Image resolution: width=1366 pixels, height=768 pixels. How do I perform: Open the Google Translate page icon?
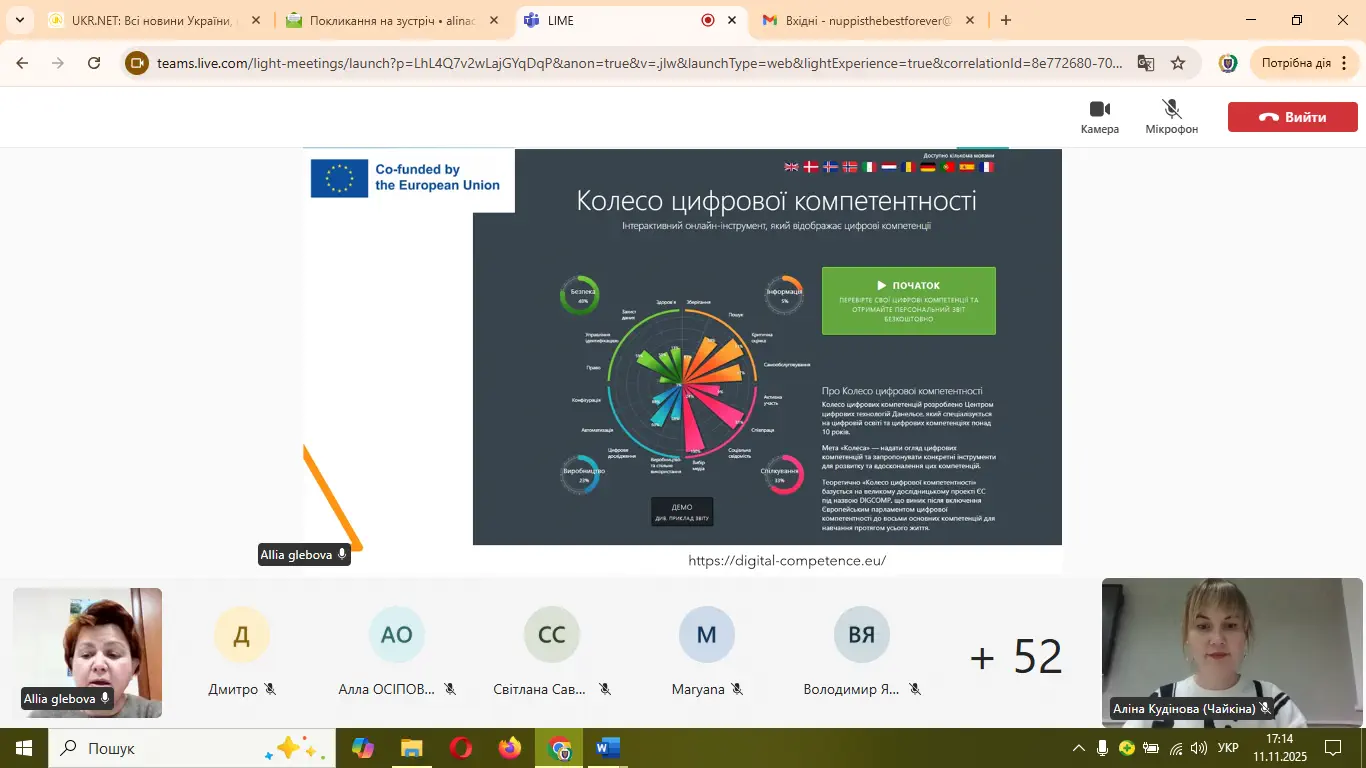pos(1146,63)
